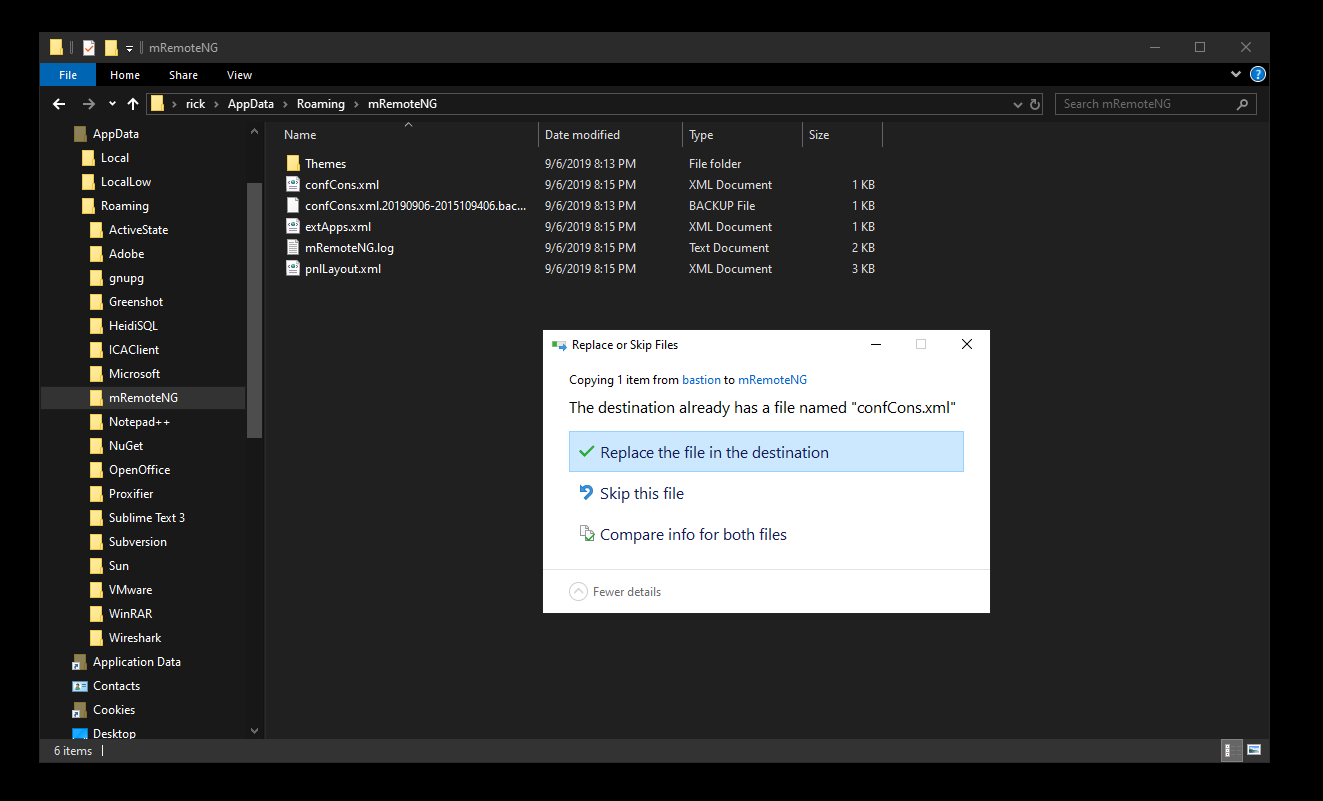The height and width of the screenshot is (801, 1323).
Task: Open the address bar history dropdown
Action: [1018, 104]
